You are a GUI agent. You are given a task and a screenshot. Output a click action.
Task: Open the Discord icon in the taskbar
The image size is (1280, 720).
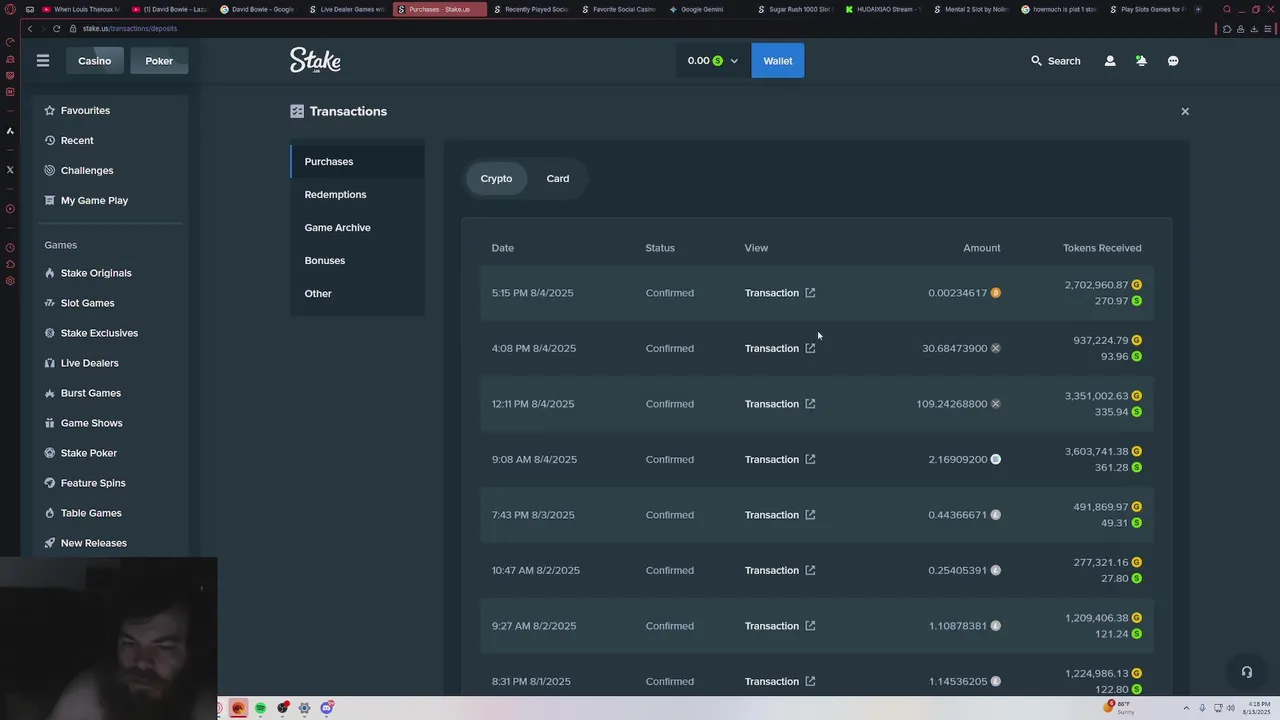[327, 708]
